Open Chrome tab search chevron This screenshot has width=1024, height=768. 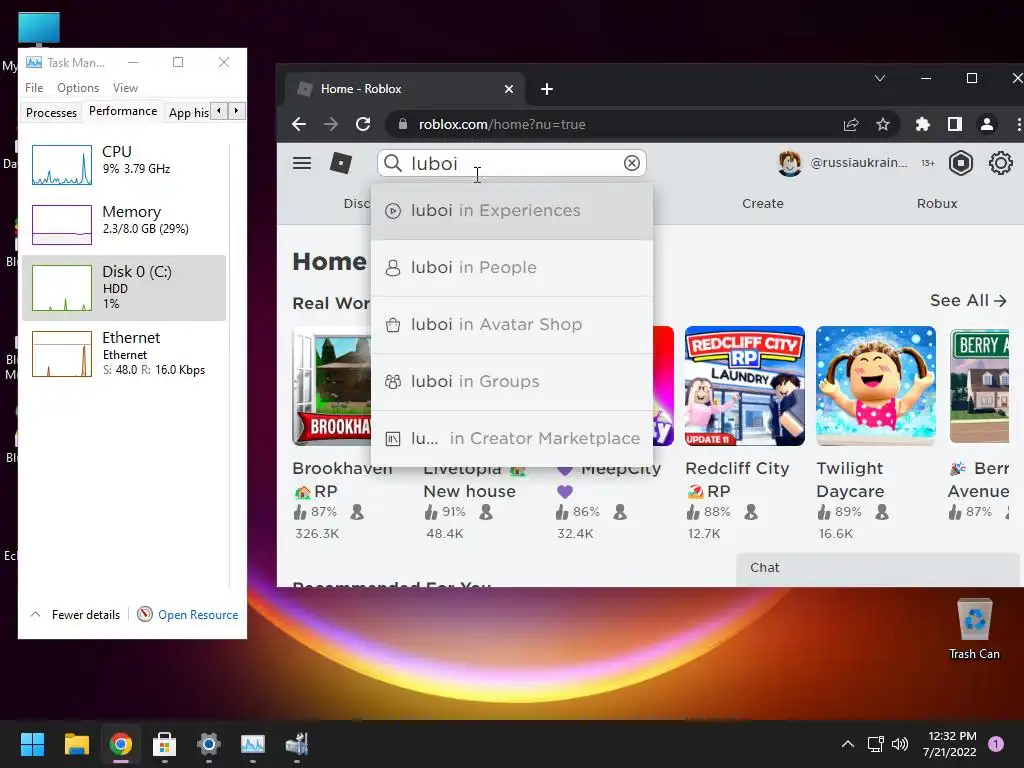coord(880,78)
